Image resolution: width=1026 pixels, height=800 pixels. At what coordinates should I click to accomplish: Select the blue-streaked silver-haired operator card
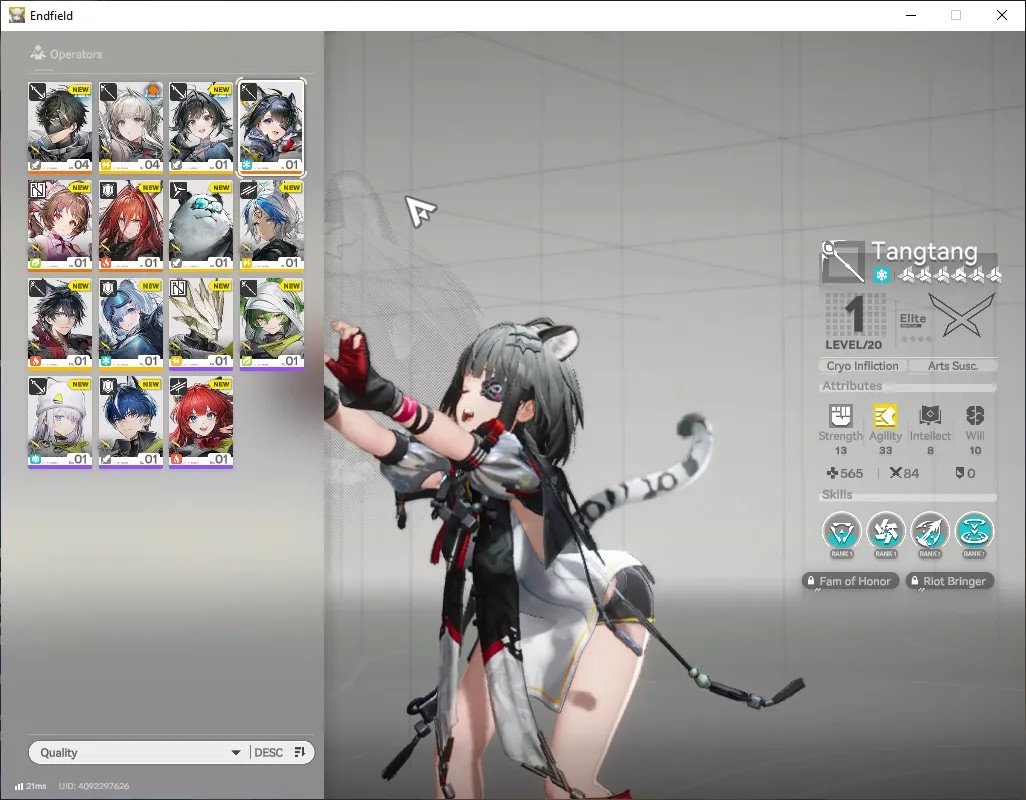(271, 225)
